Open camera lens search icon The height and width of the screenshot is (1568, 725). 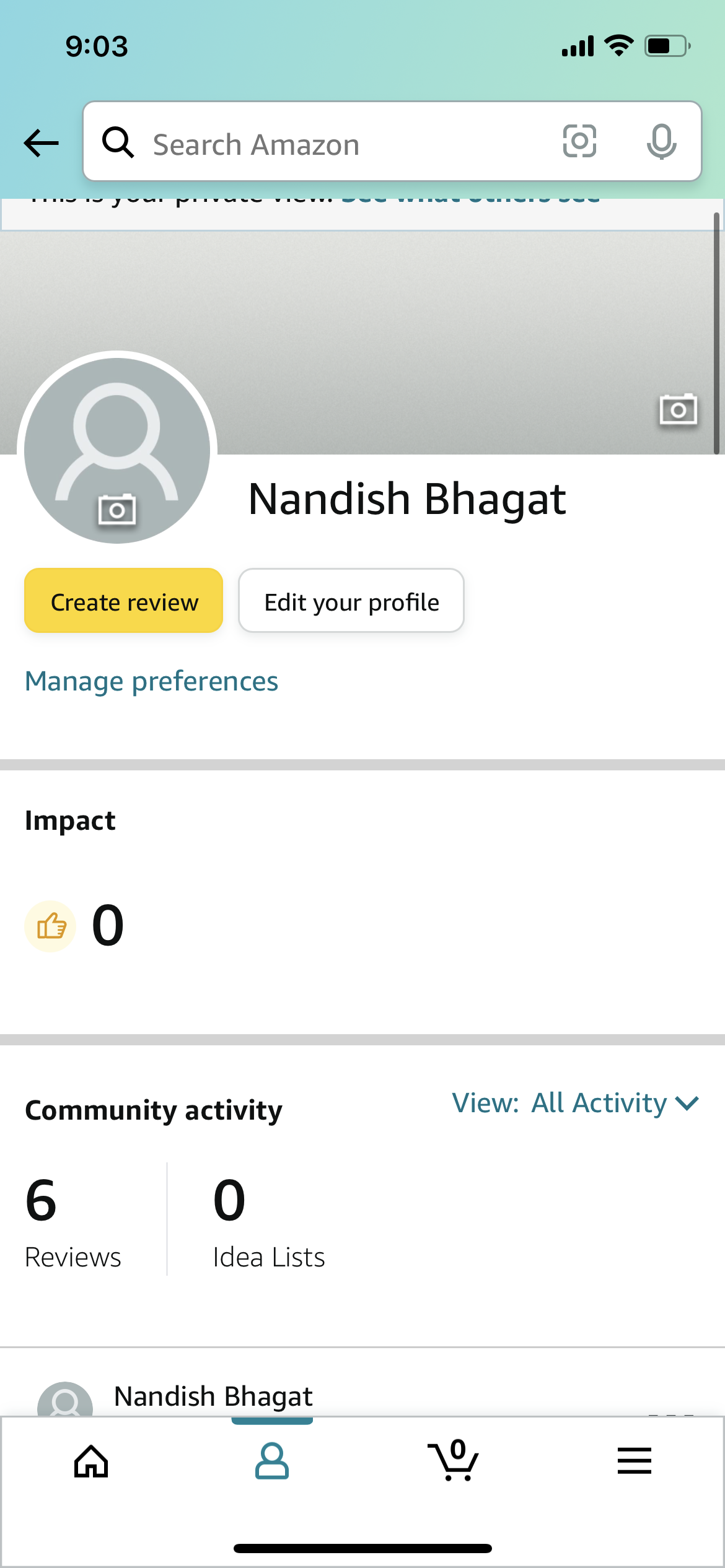point(579,141)
